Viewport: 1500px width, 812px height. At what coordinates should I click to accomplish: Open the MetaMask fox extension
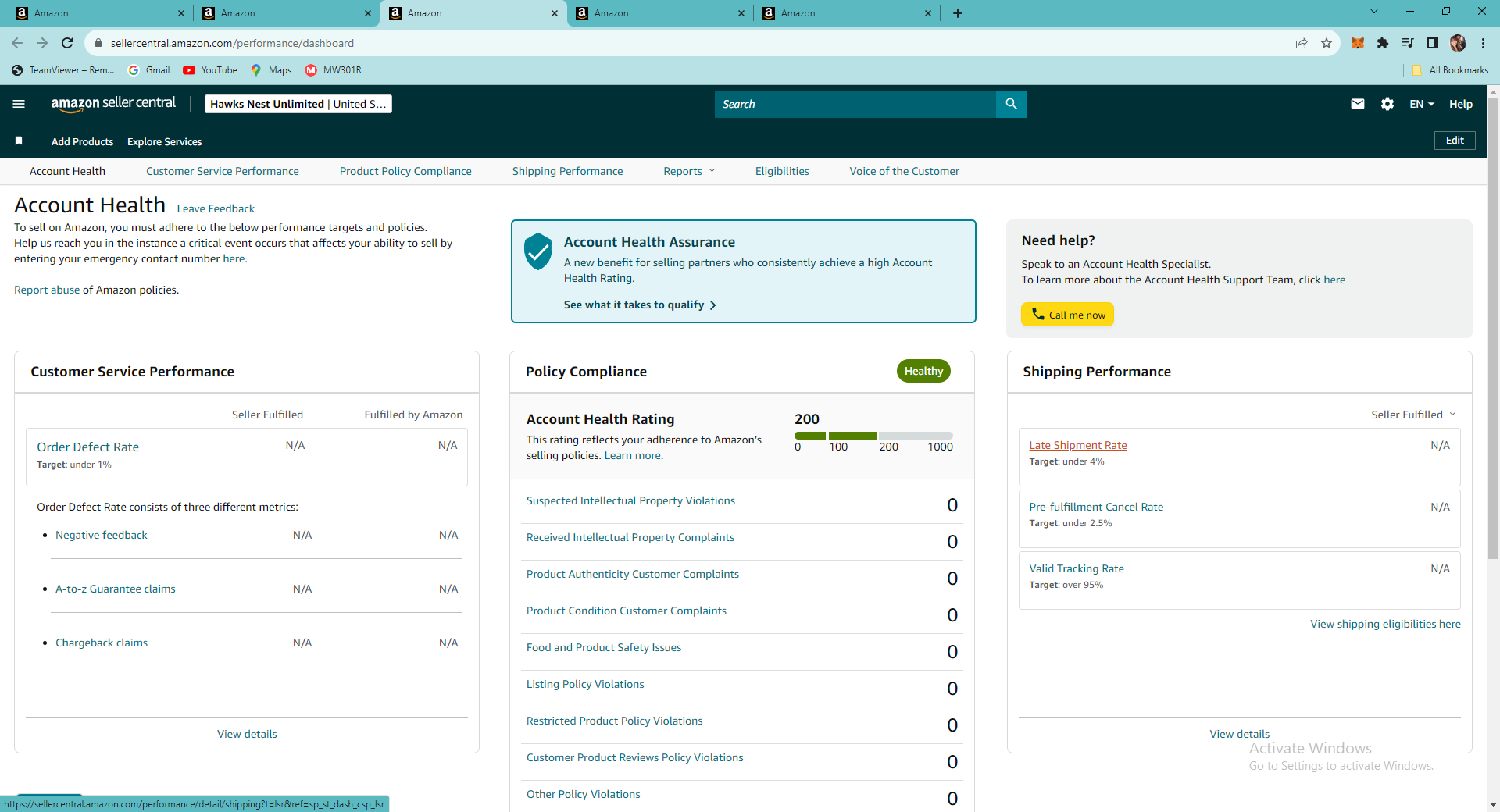tap(1358, 43)
